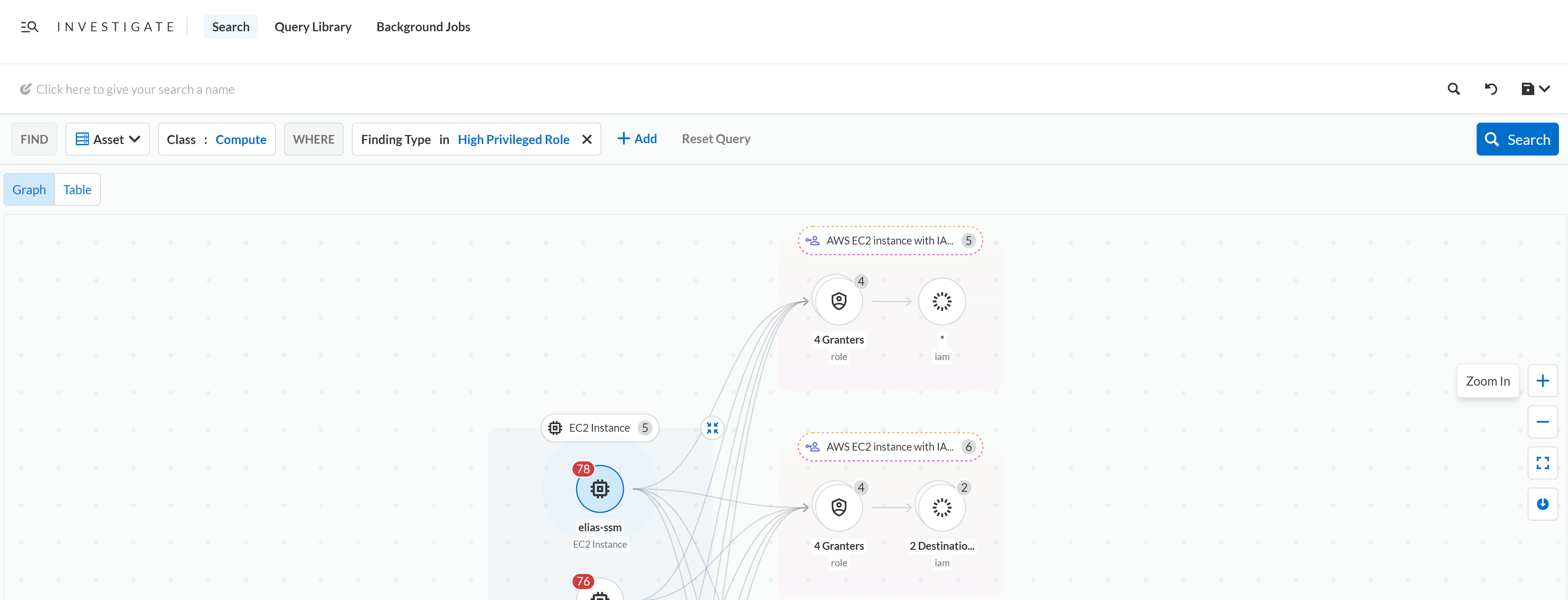Open the Search tab
The image size is (1568, 600).
tap(231, 27)
